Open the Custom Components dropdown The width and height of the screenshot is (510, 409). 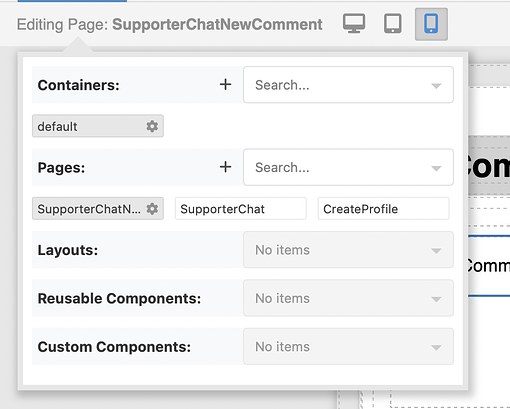348,347
